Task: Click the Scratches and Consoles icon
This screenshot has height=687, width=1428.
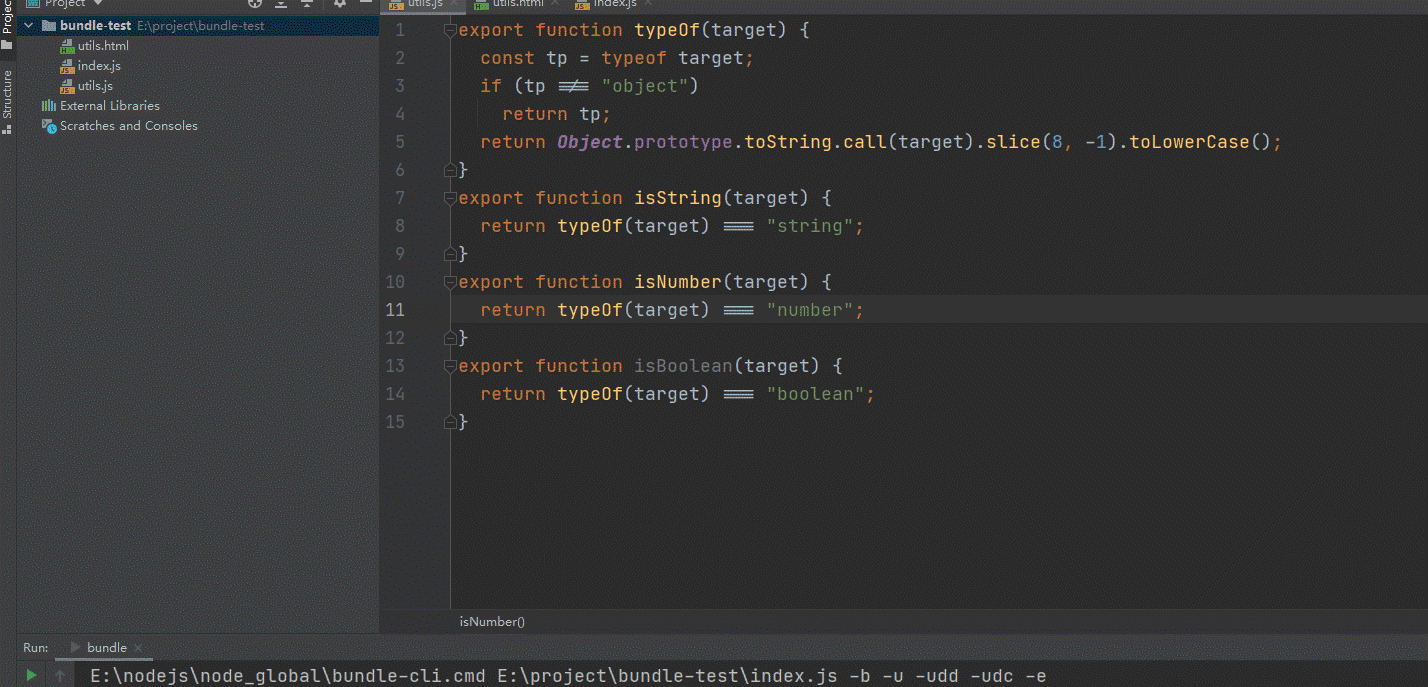Action: (49, 126)
